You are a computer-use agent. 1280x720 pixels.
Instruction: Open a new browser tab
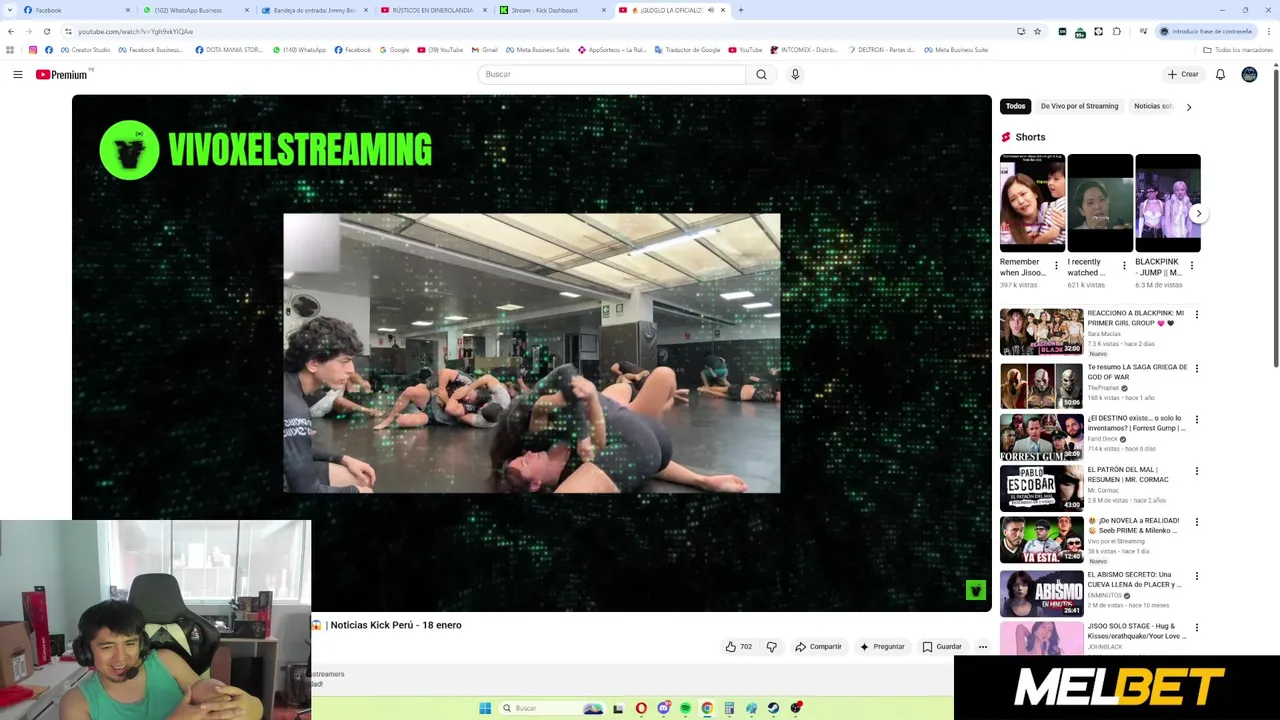[x=740, y=10]
